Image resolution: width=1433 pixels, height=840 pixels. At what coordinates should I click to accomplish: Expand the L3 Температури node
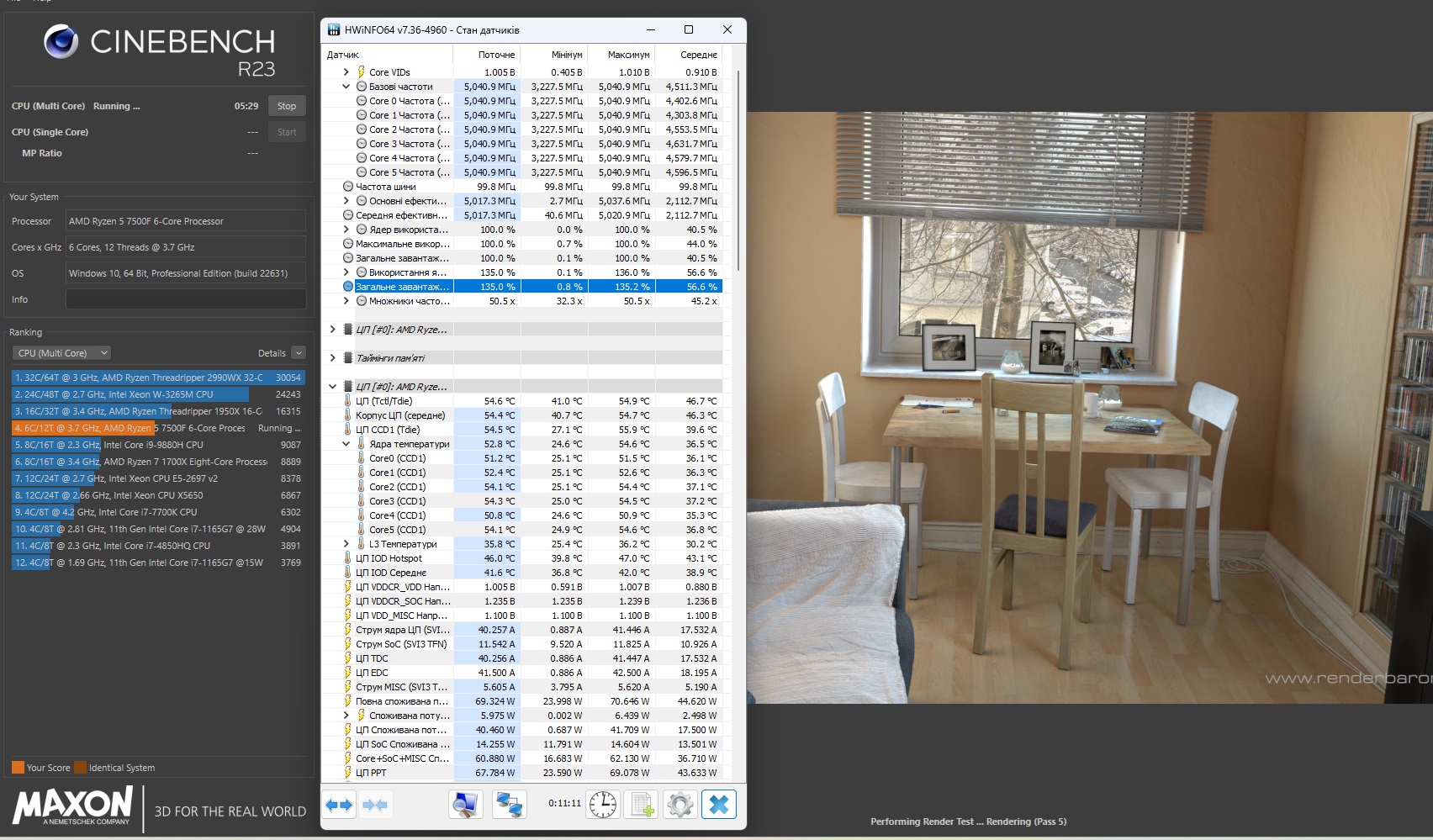click(x=346, y=544)
